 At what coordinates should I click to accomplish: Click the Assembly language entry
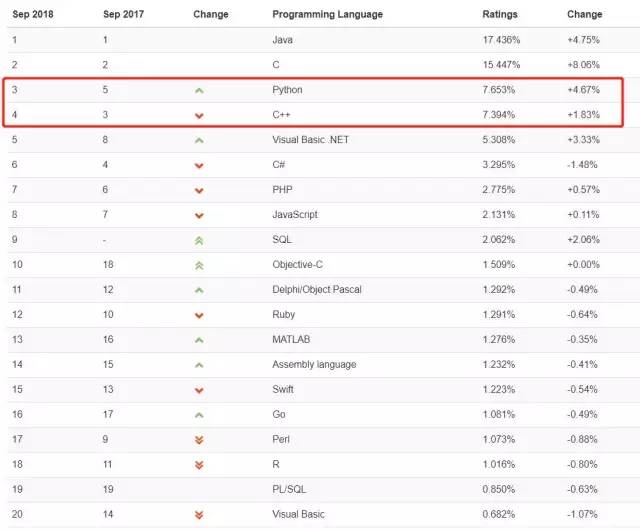[313, 364]
